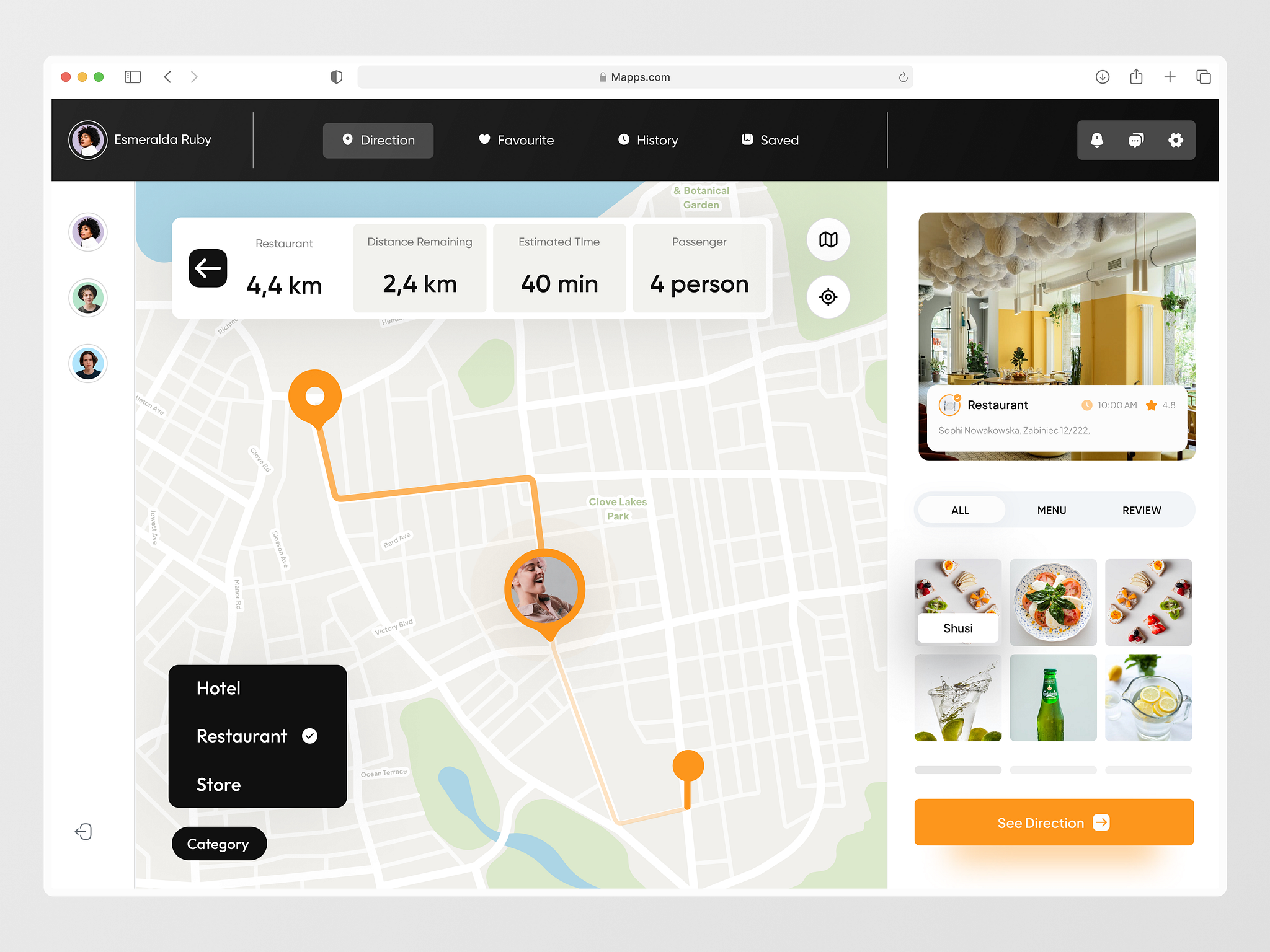Click the logout icon in the left sidebar

pyautogui.click(x=84, y=832)
